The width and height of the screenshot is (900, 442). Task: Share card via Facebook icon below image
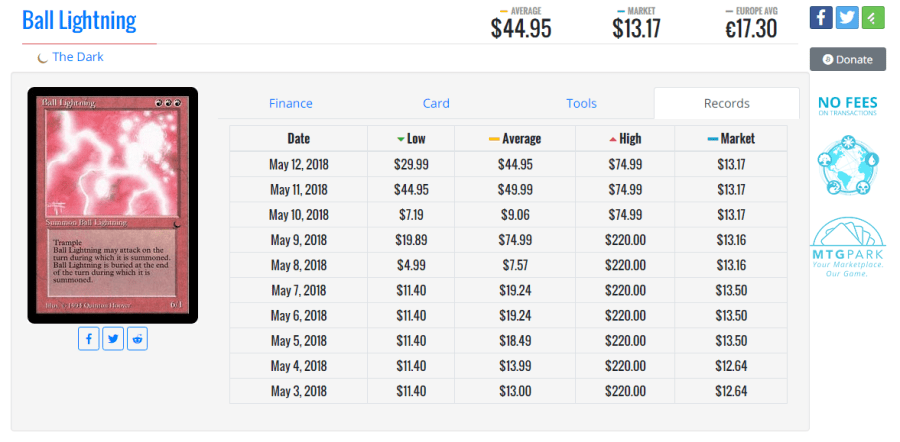pos(89,339)
